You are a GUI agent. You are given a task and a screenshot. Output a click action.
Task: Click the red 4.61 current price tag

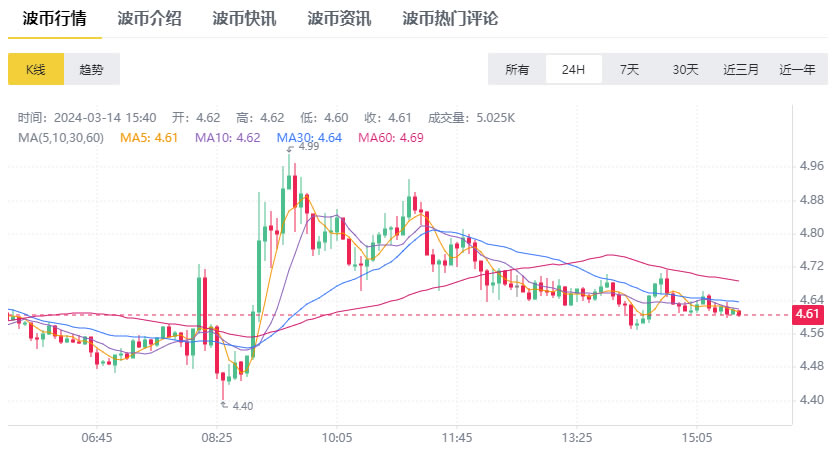tap(807, 314)
